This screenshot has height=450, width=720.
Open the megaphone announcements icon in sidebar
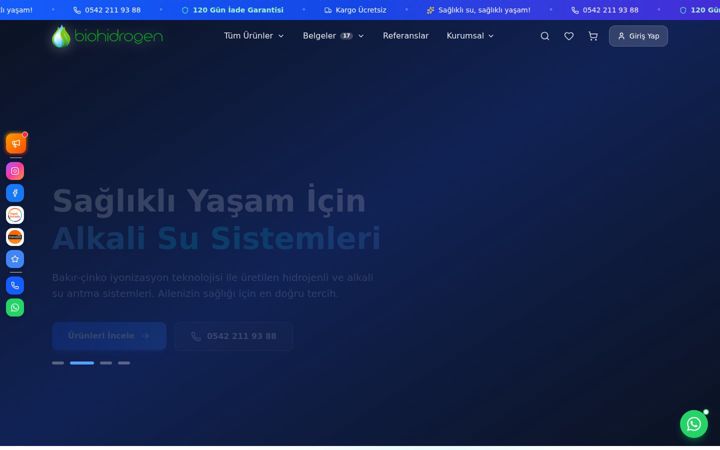click(16, 143)
